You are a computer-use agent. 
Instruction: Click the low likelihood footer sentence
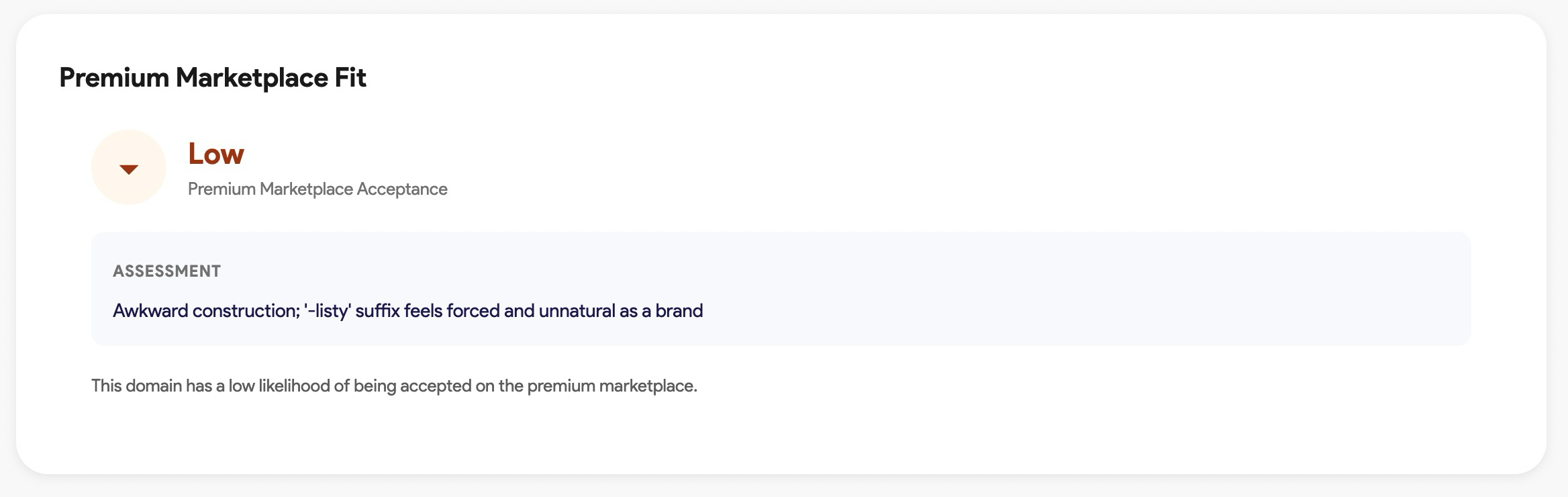point(394,386)
